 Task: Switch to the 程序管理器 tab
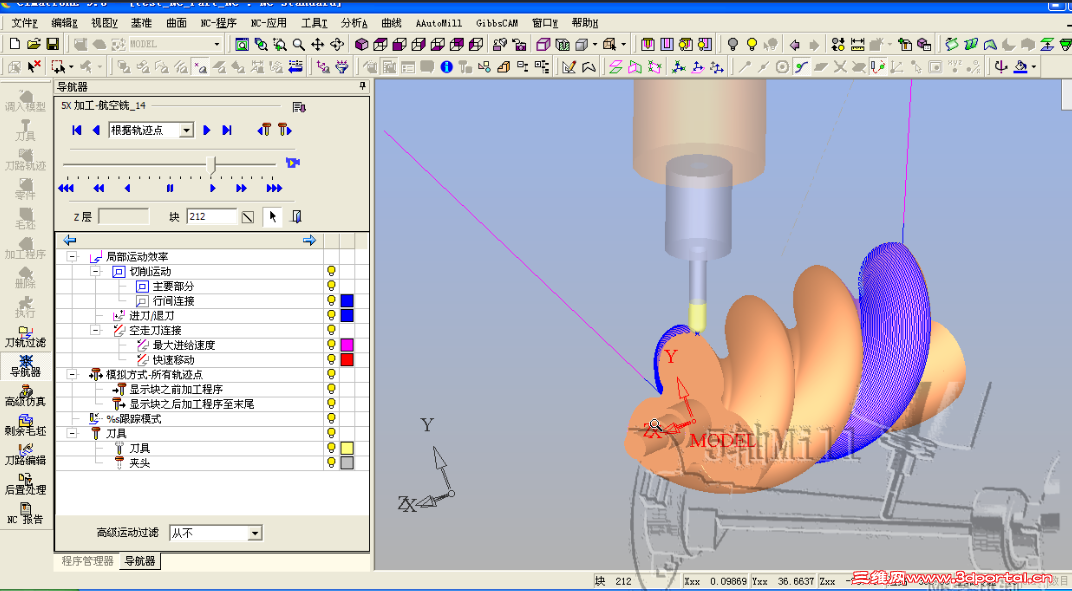pos(88,562)
